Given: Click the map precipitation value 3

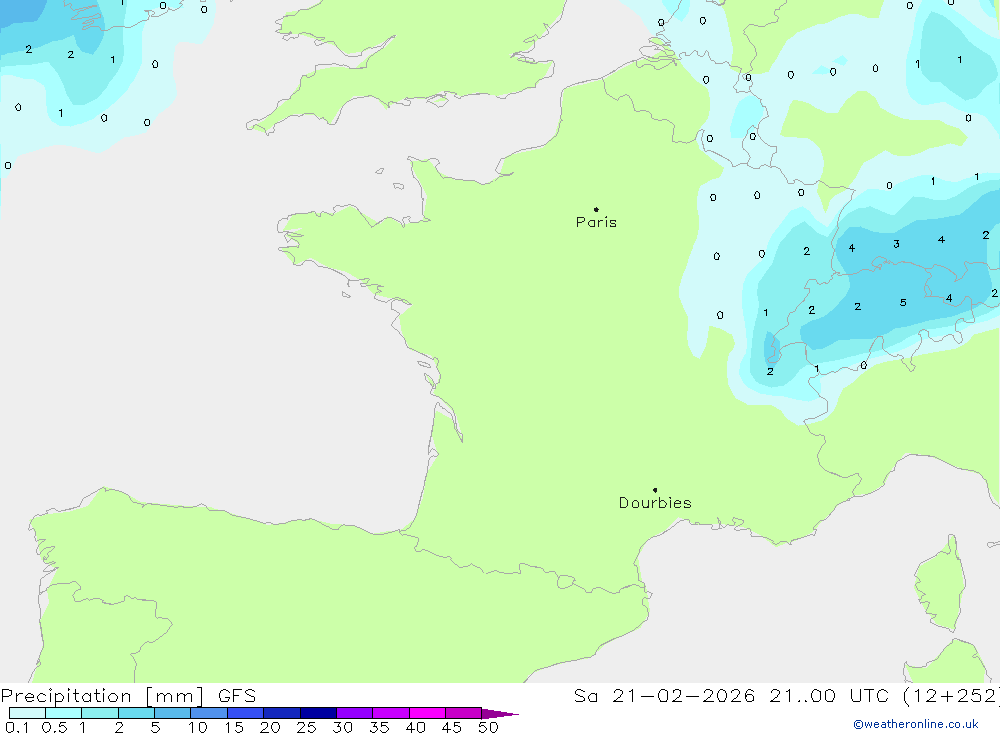Looking at the screenshot, I should [x=897, y=244].
